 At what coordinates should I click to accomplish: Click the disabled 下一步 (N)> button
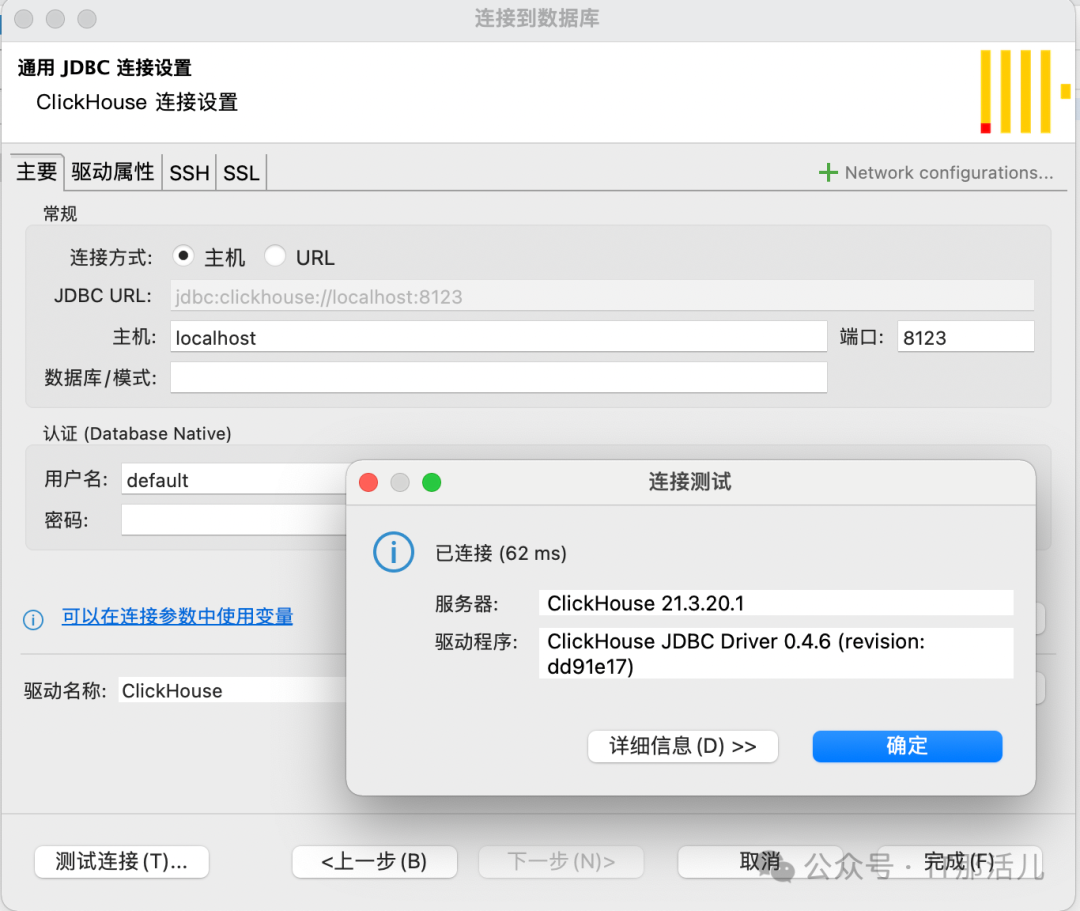pyautogui.click(x=561, y=861)
